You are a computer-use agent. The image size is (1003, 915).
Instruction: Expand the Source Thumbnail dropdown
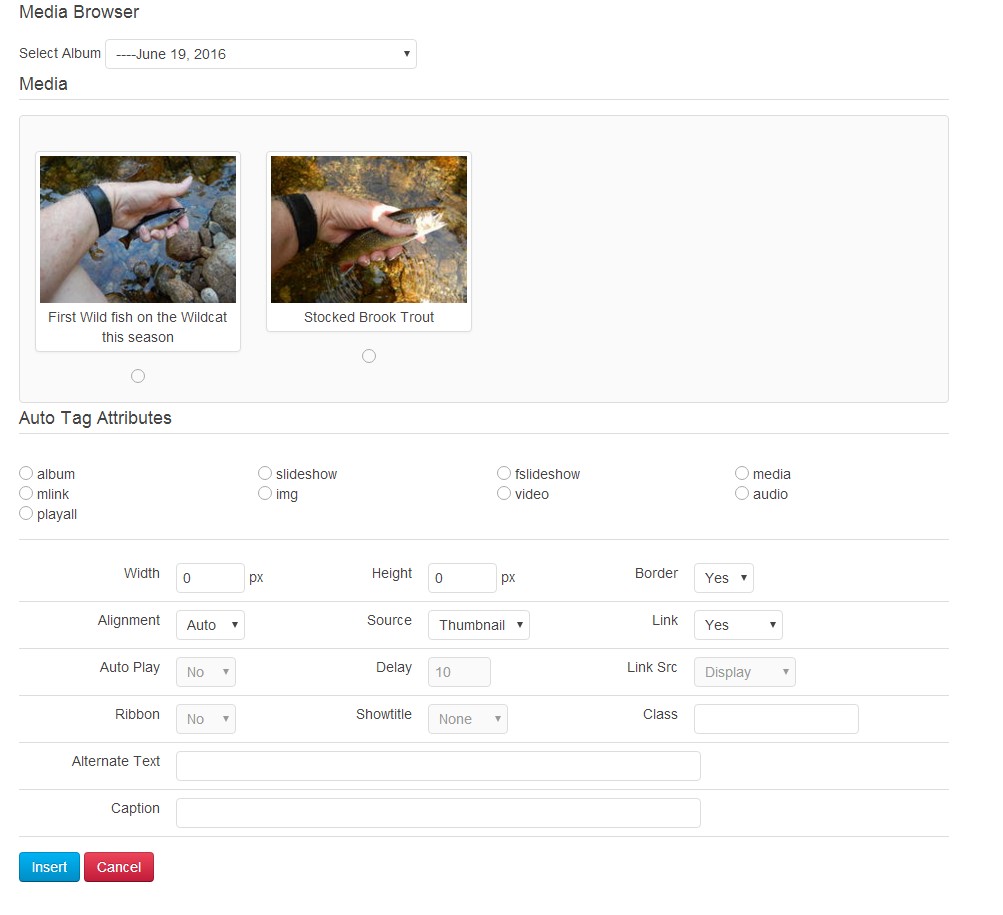pos(478,625)
